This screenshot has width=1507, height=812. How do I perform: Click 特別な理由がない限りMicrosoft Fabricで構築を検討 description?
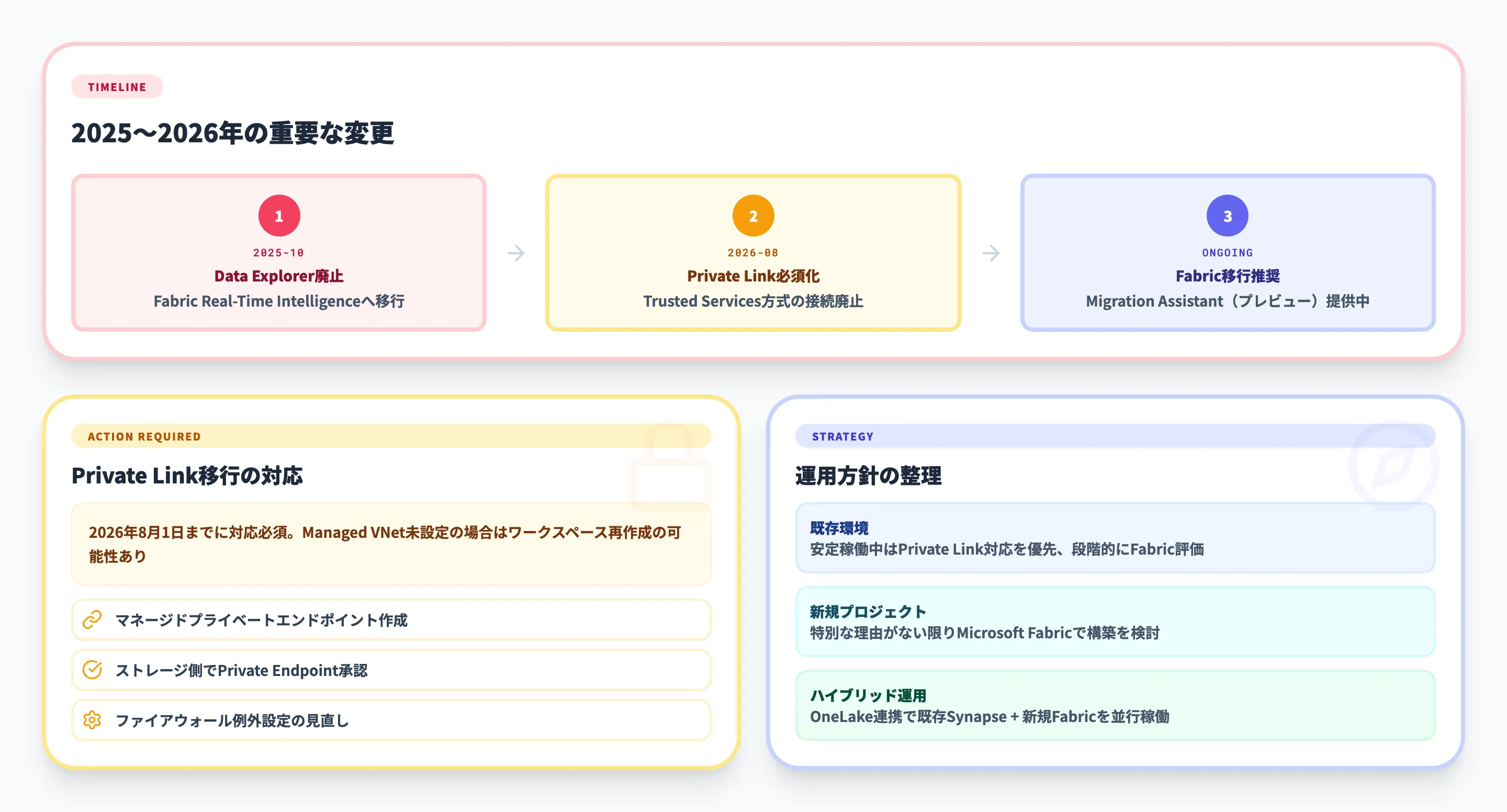[x=985, y=633]
